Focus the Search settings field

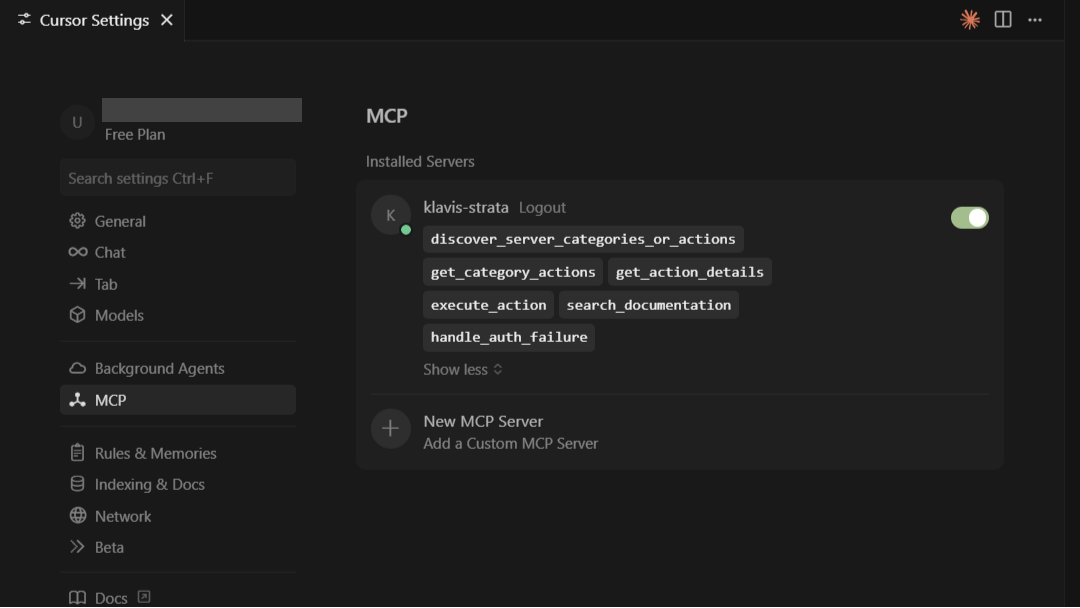[x=178, y=178]
